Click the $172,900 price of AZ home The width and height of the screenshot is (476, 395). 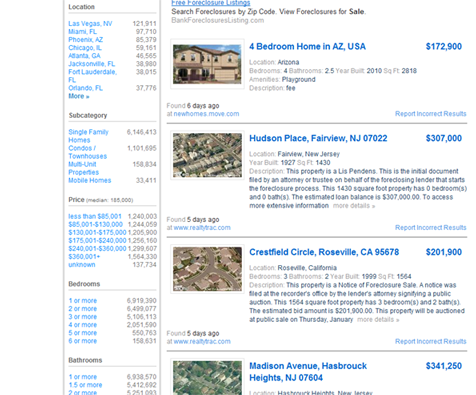(x=444, y=46)
